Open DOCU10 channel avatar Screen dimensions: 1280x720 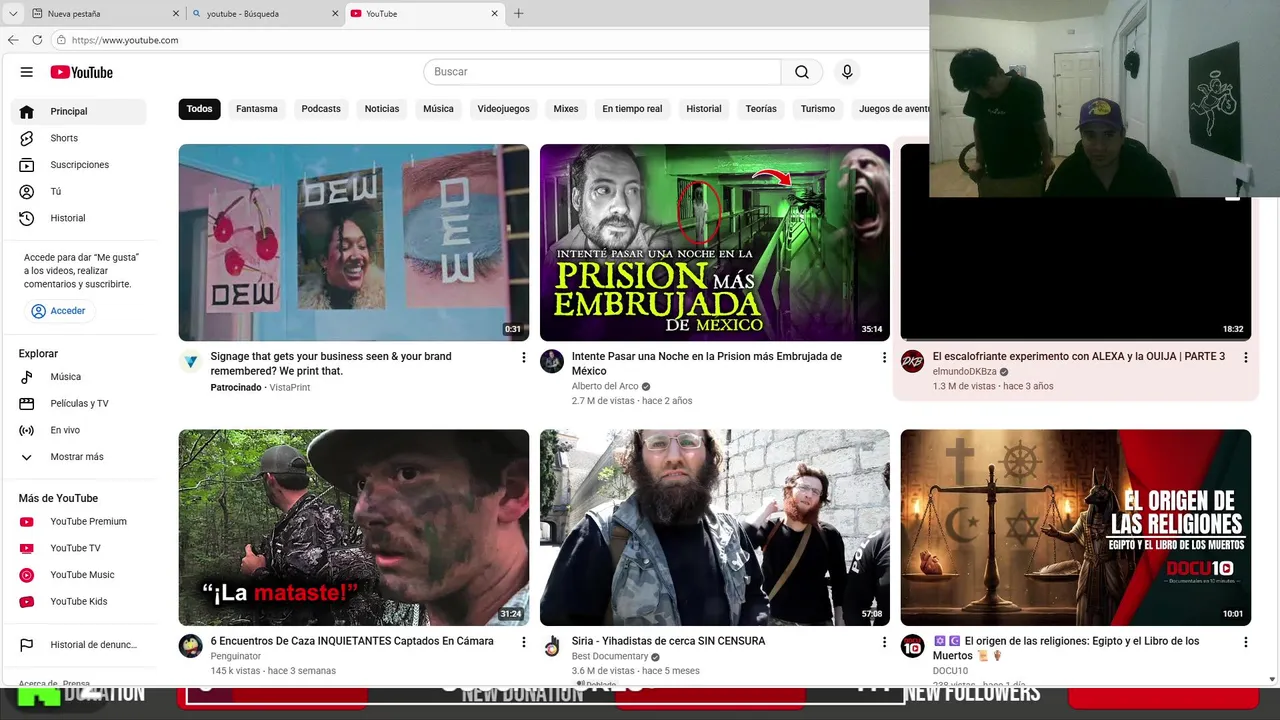(x=913, y=646)
